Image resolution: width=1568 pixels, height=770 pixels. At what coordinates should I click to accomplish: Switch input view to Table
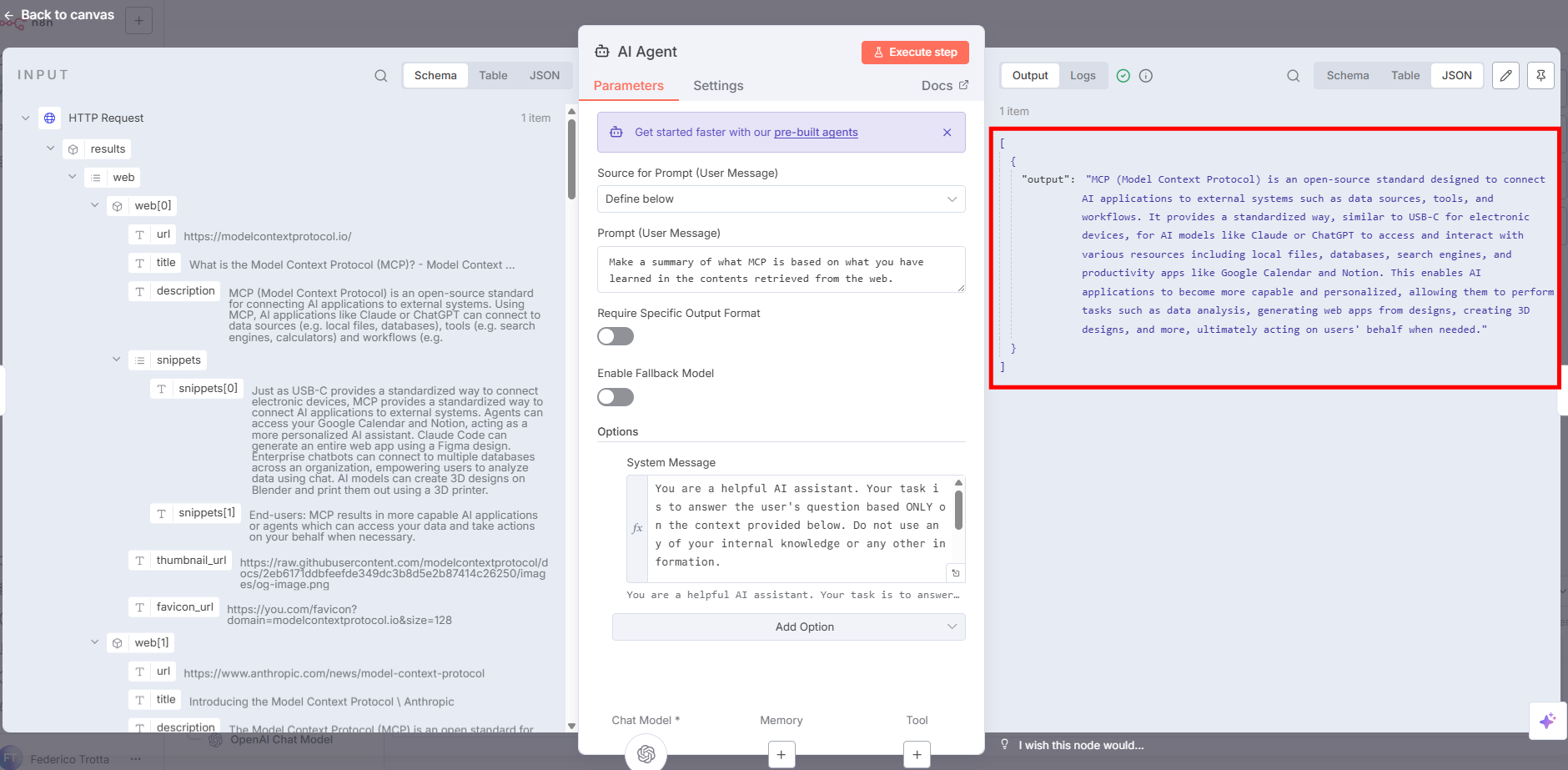pyautogui.click(x=493, y=75)
